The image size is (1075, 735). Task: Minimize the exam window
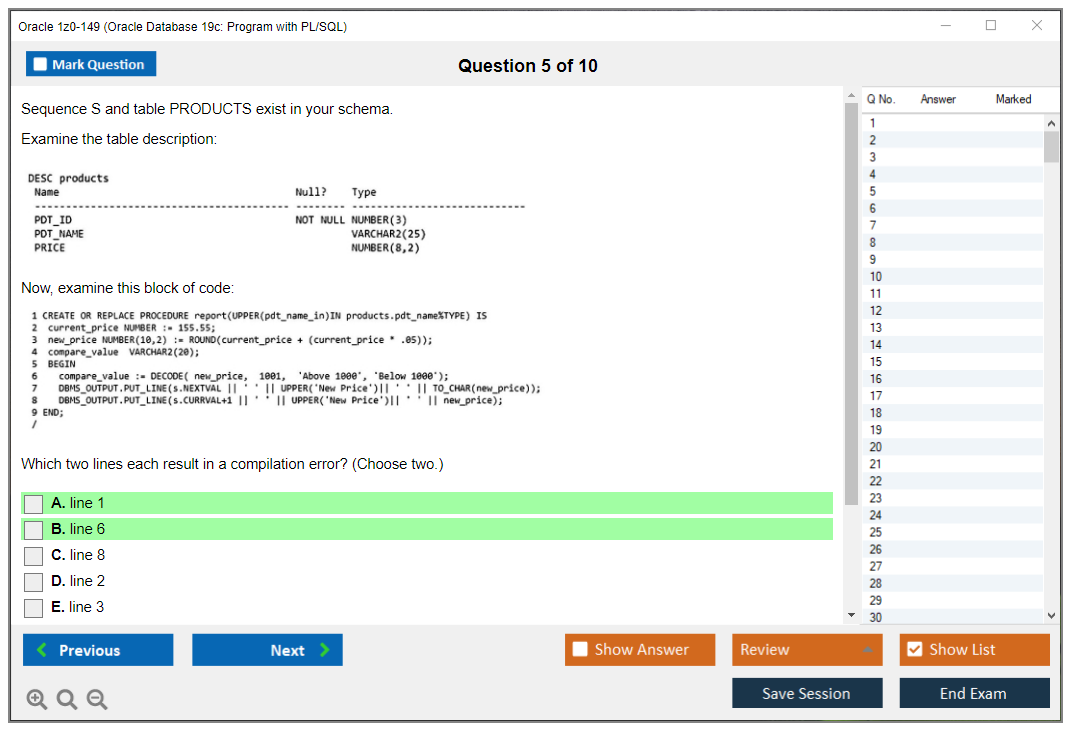pyautogui.click(x=945, y=26)
